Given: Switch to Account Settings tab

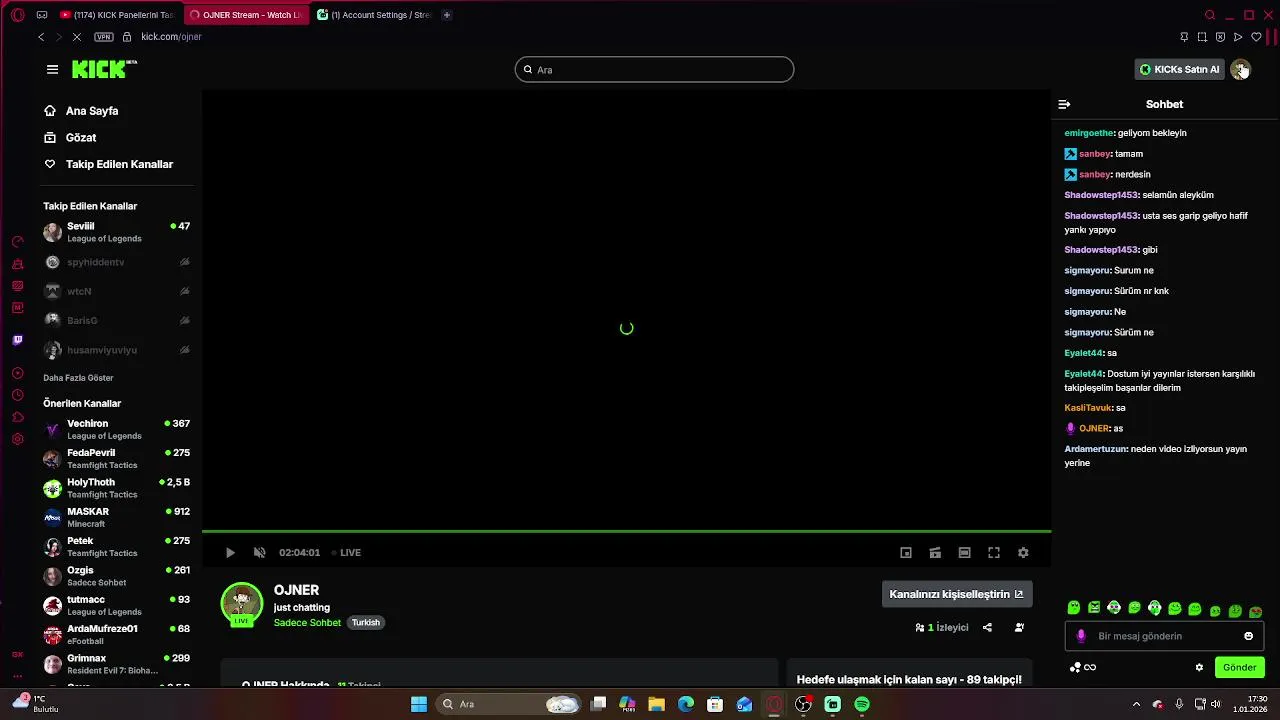Looking at the screenshot, I should [x=375, y=15].
